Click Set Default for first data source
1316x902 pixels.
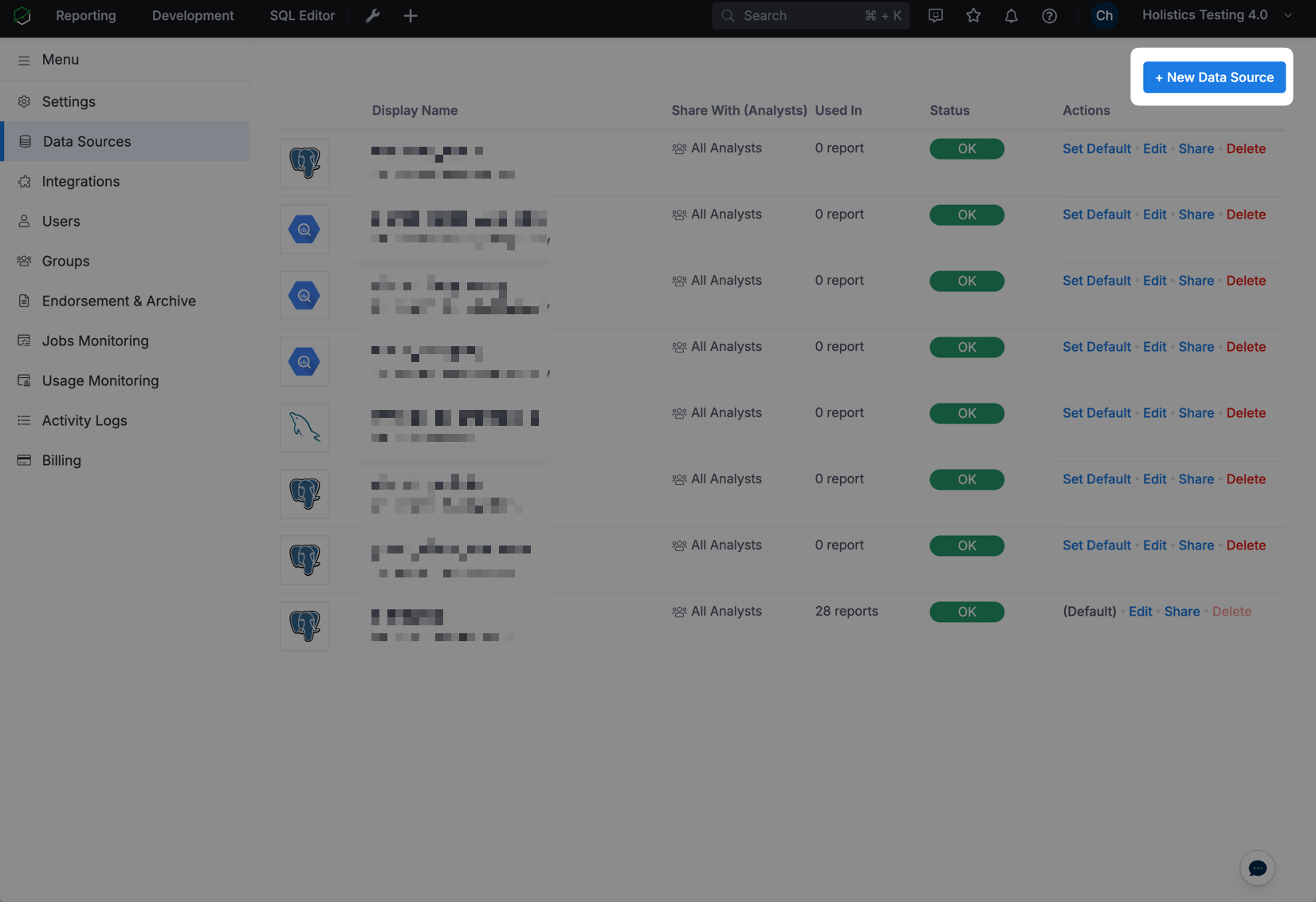pyautogui.click(x=1096, y=149)
